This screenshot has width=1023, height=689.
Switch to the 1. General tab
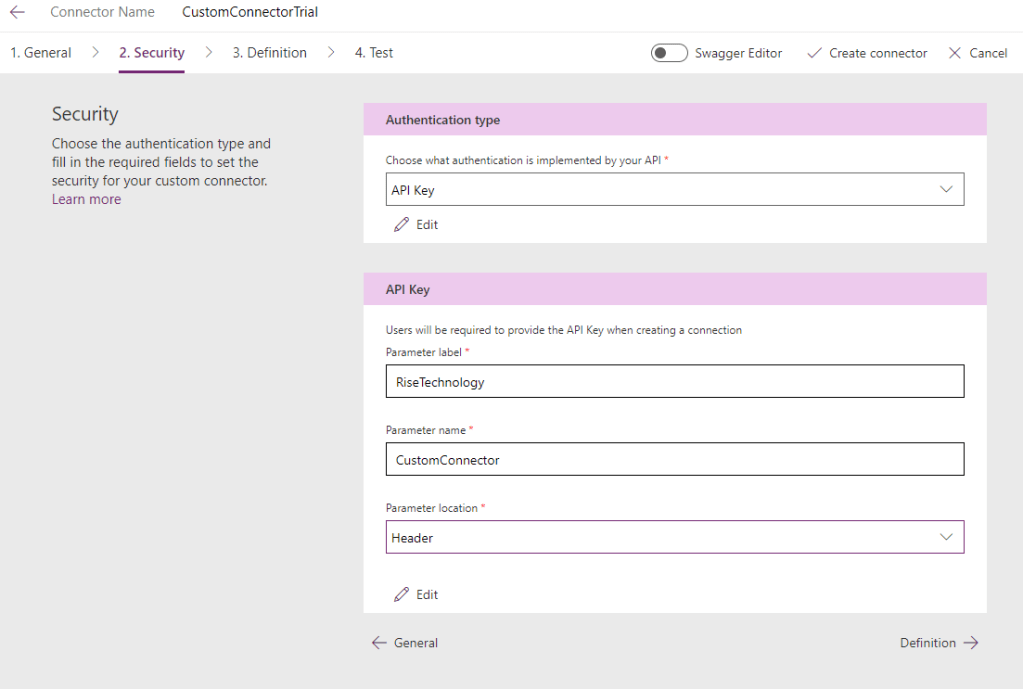point(41,53)
